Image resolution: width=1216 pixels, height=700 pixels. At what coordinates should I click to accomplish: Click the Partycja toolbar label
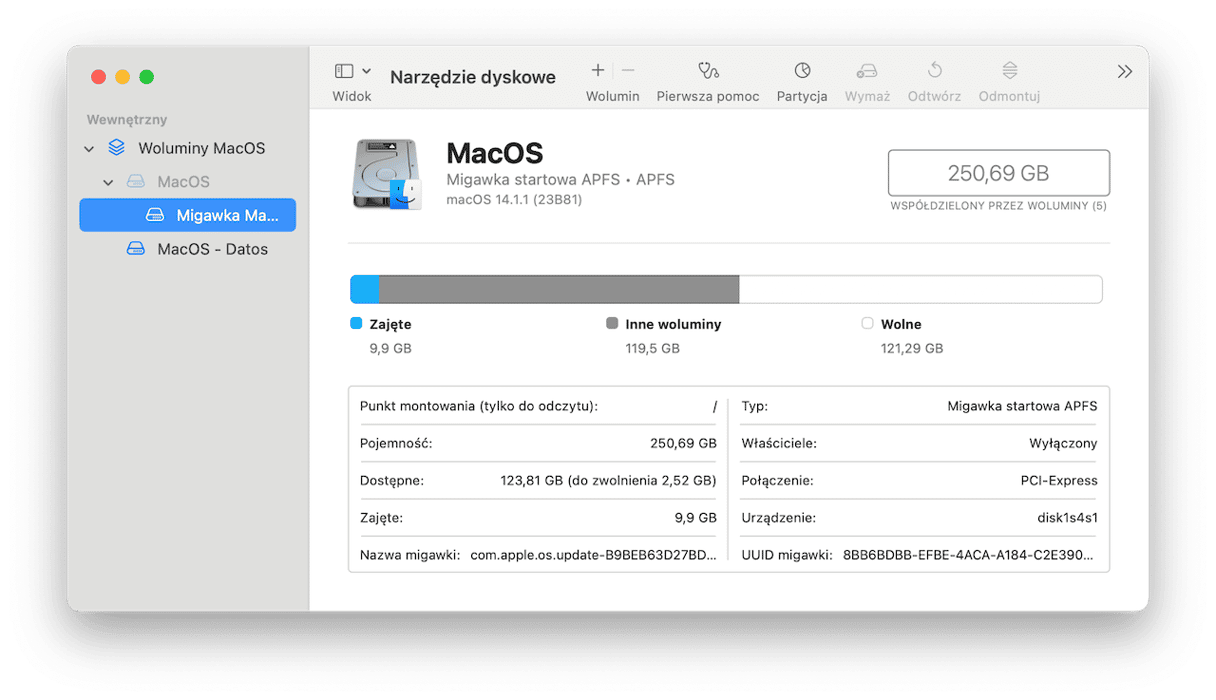point(802,96)
